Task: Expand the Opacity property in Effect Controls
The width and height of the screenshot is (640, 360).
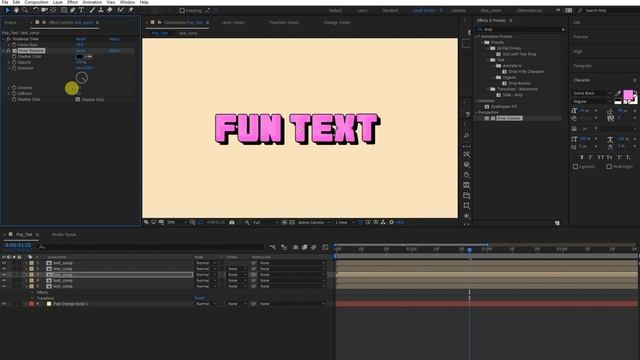Action: pos(9,62)
